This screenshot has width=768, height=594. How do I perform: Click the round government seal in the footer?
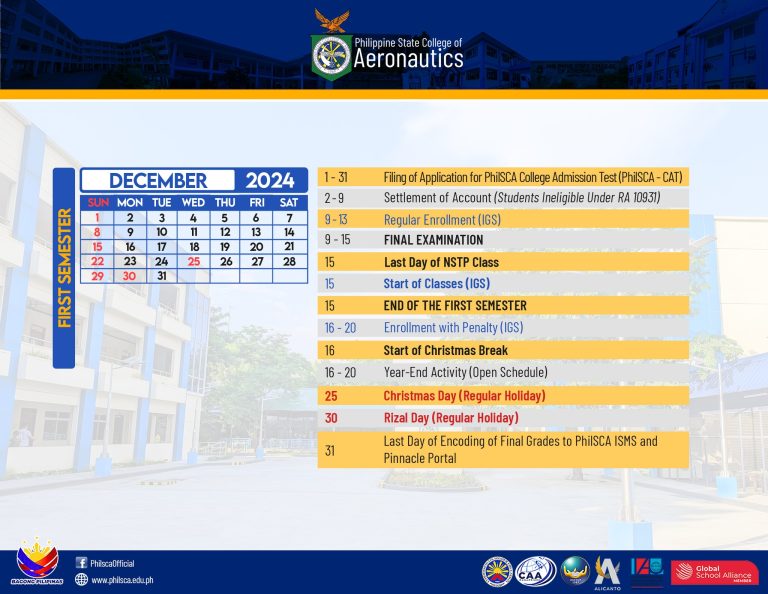497,571
